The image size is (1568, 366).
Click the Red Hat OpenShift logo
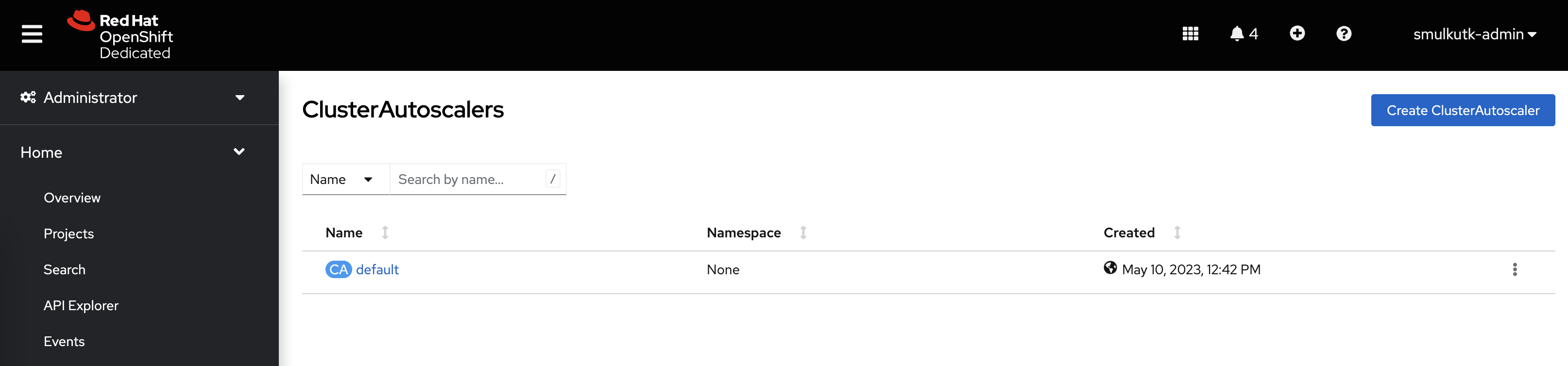[120, 35]
